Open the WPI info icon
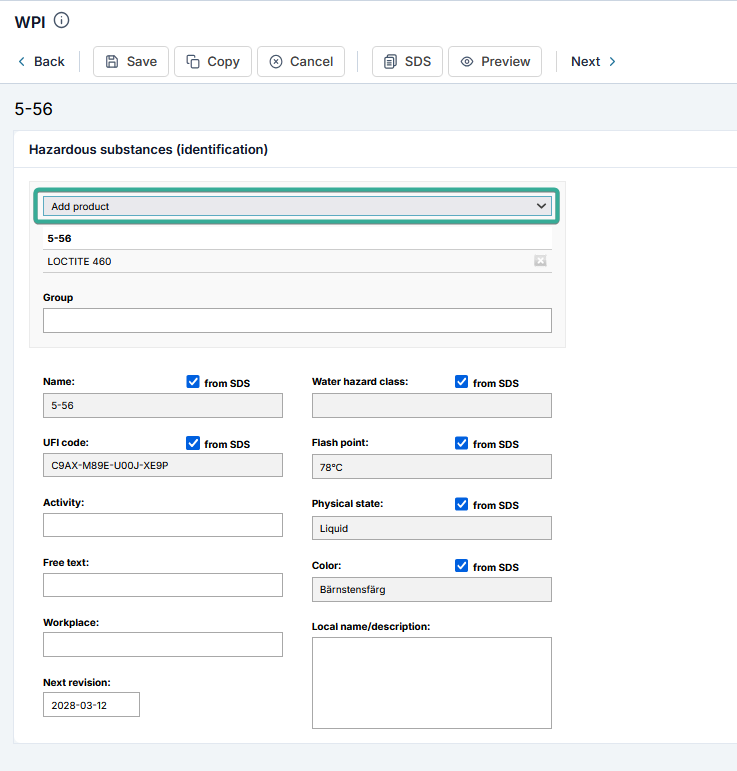The width and height of the screenshot is (737, 771). pos(61,21)
